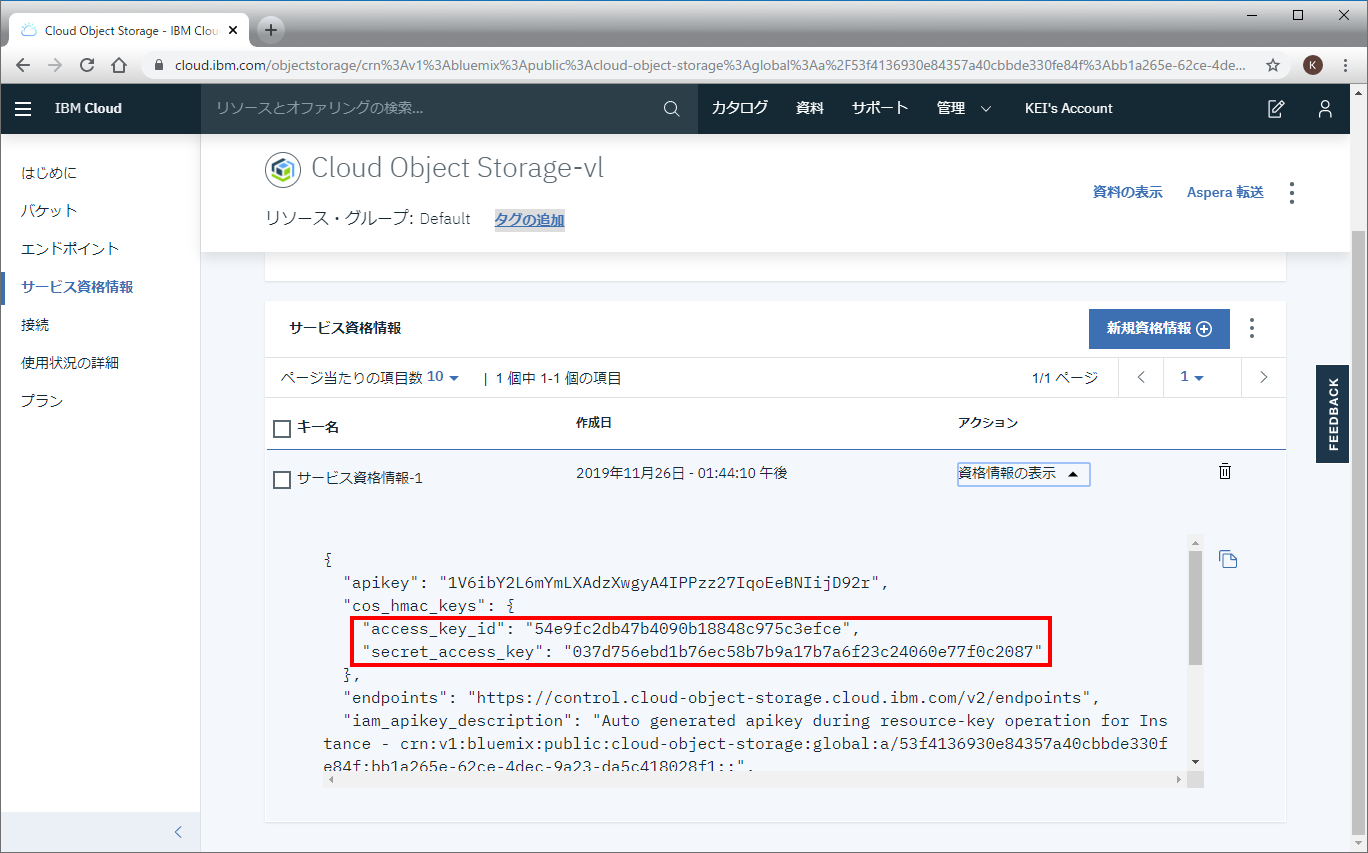Open items per page dropdown
Image resolution: width=1368 pixels, height=853 pixels.
(443, 377)
